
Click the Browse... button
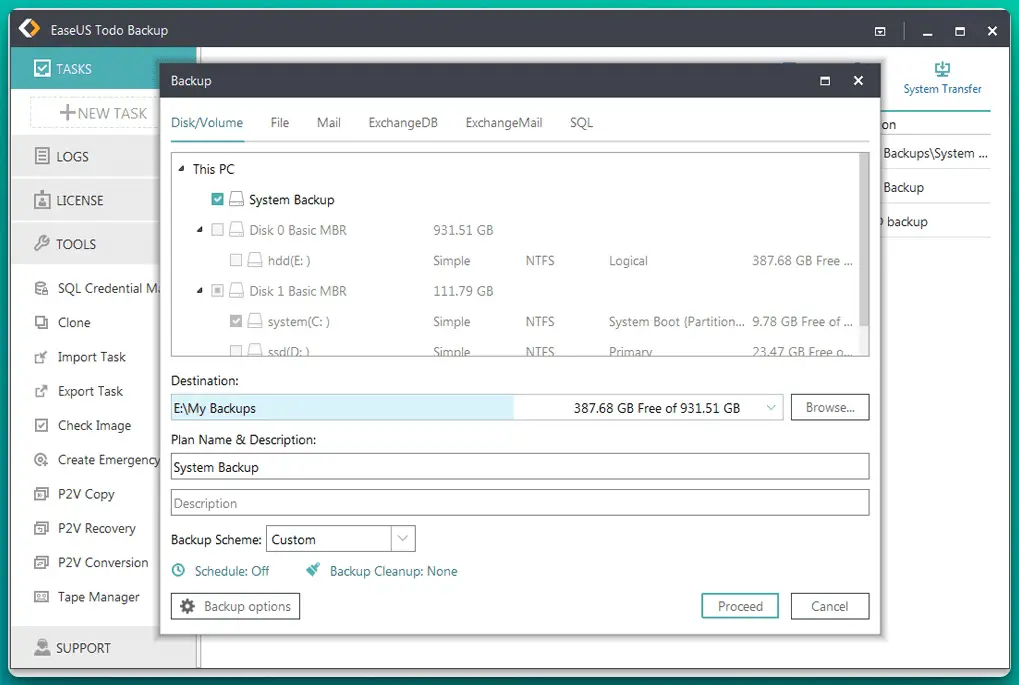[829, 408]
